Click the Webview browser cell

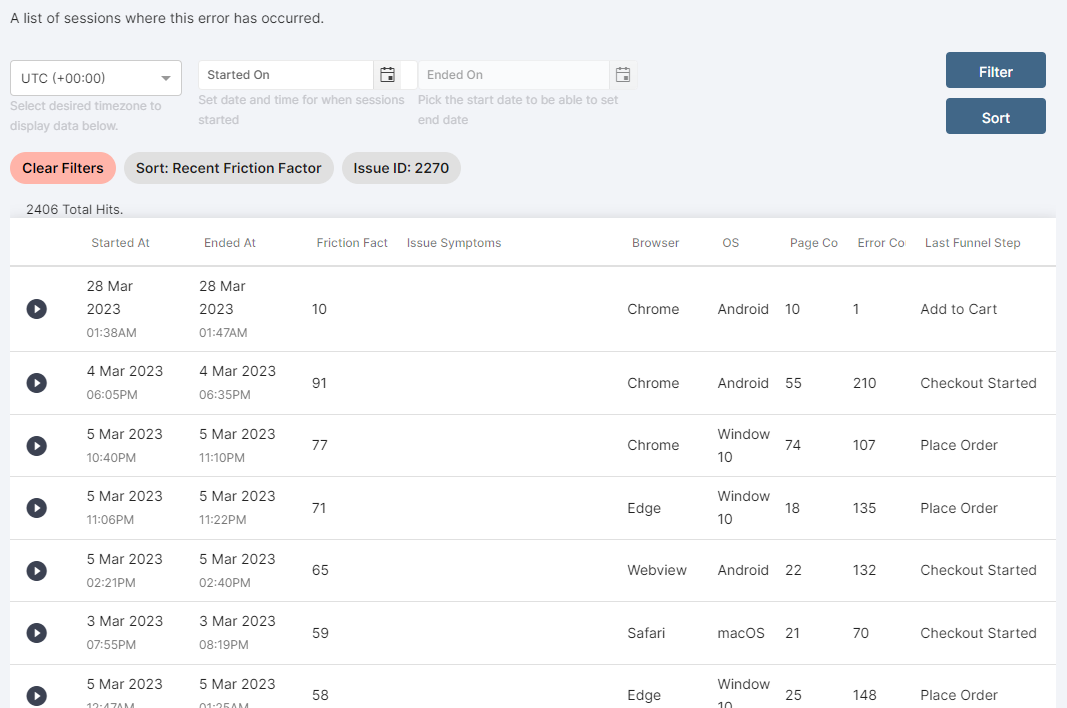(657, 570)
